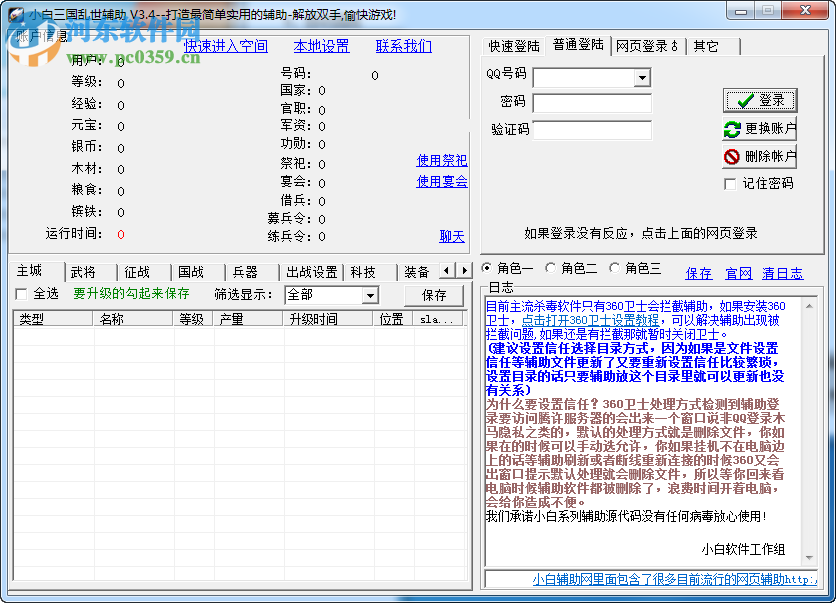Enable the 记住密码 checkbox

tap(730, 184)
